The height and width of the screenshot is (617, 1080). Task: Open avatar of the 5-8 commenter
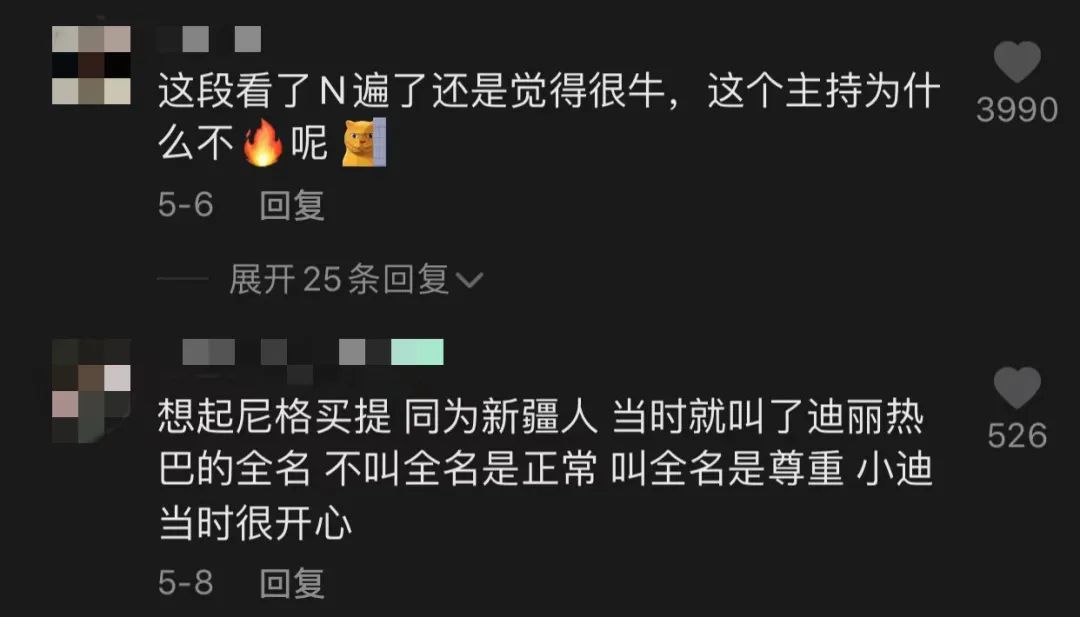coord(92,390)
